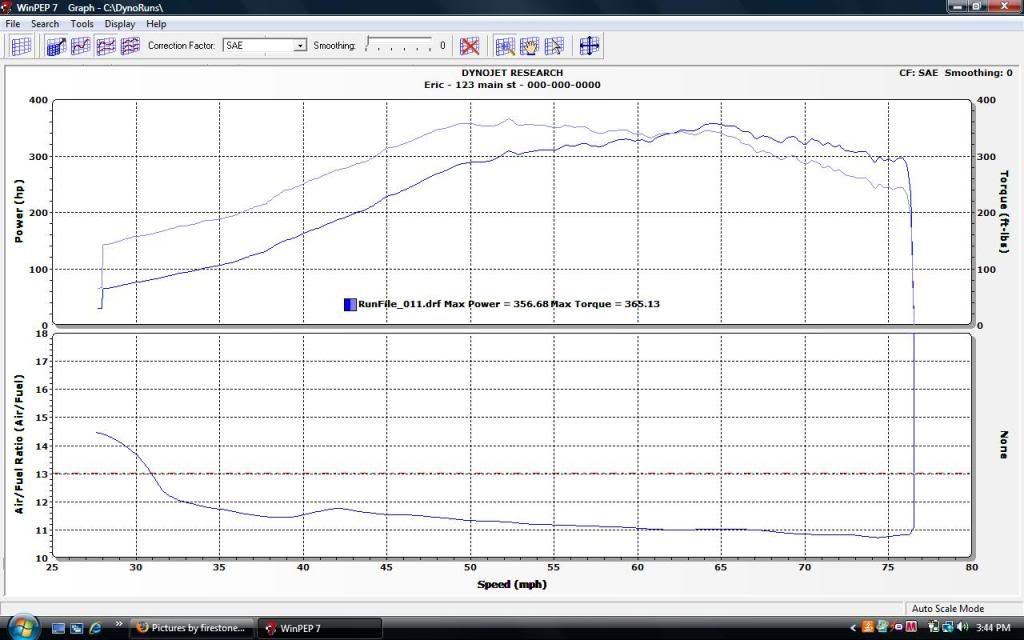Image resolution: width=1024 pixels, height=640 pixels.
Task: Activate the hand pan tool
Action: pos(529,46)
